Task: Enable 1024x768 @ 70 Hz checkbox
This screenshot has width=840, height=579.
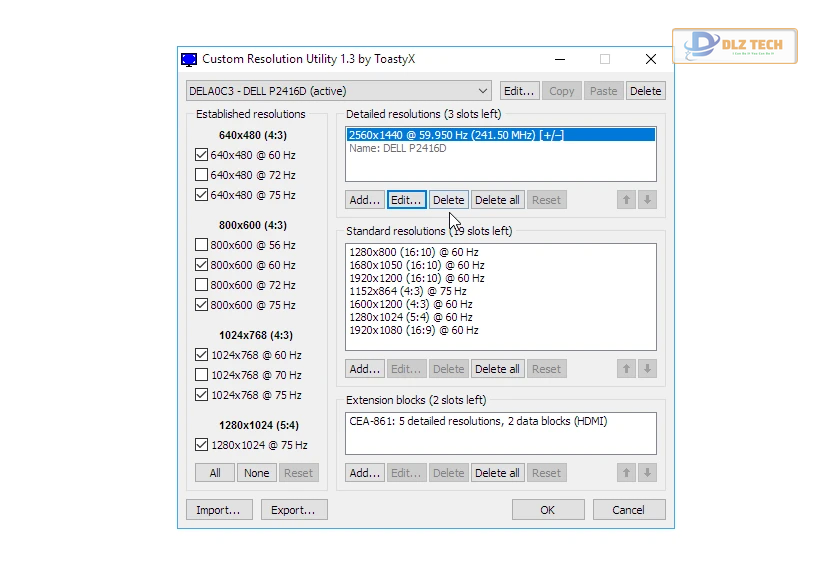Action: [201, 374]
